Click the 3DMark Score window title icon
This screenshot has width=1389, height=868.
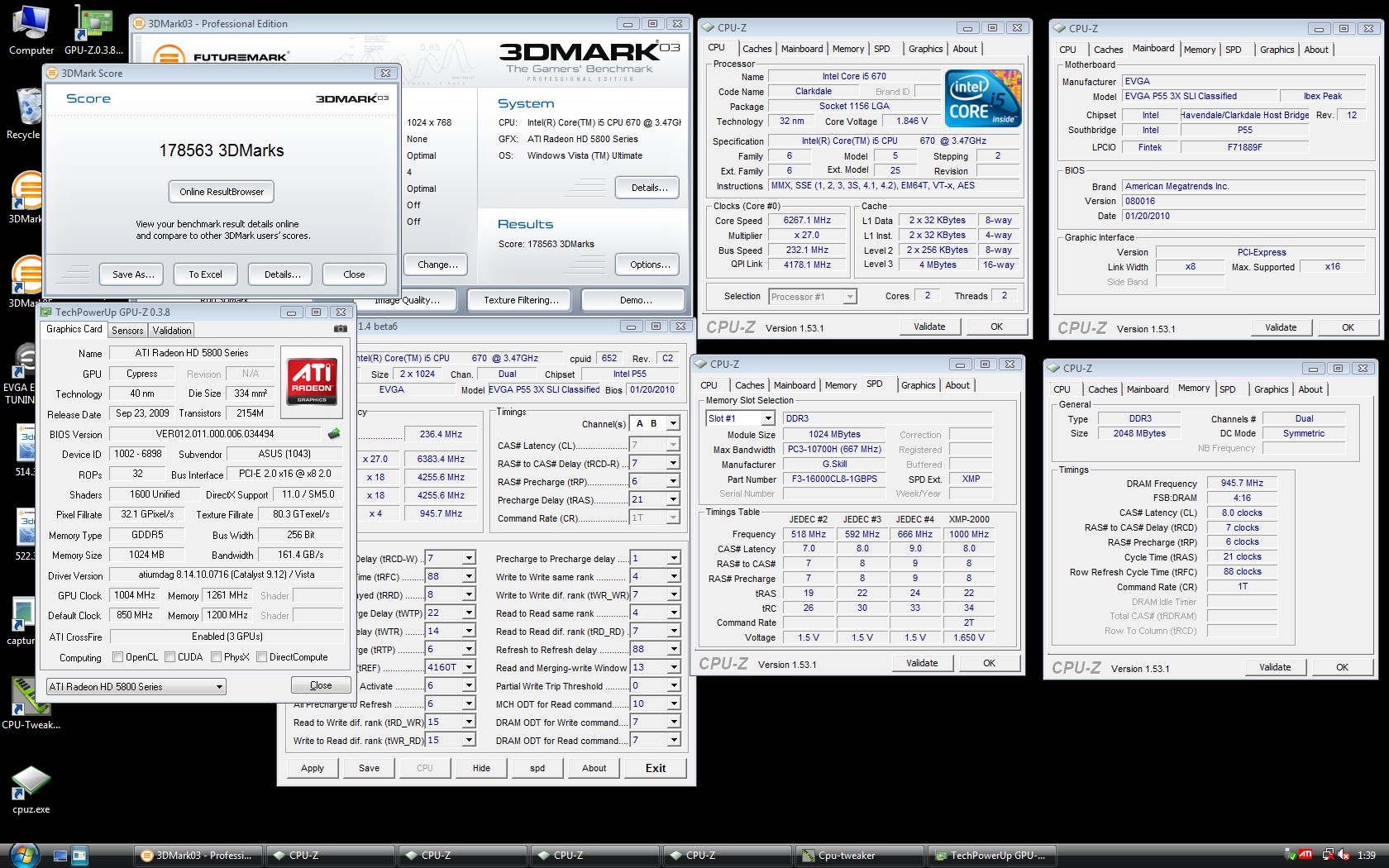(x=53, y=73)
